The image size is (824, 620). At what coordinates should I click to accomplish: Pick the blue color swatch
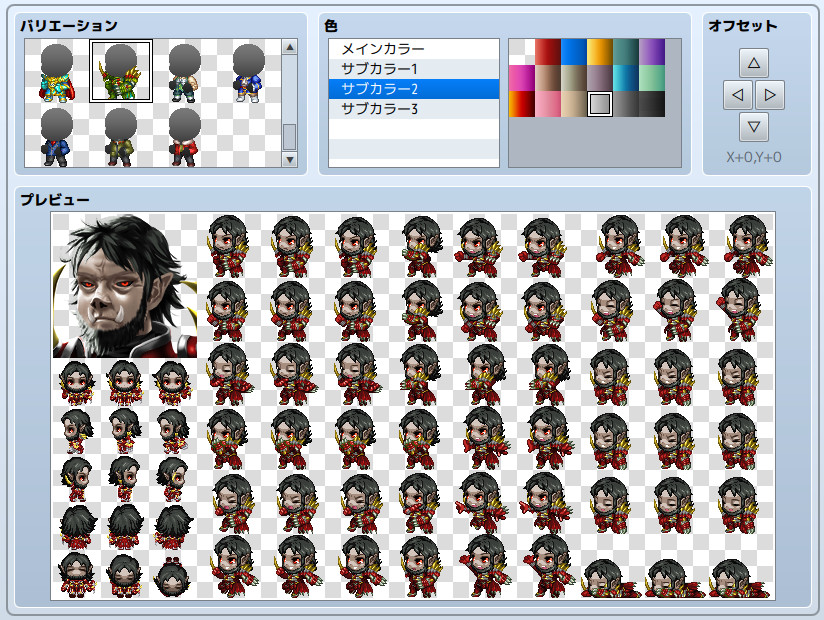pyautogui.click(x=574, y=52)
